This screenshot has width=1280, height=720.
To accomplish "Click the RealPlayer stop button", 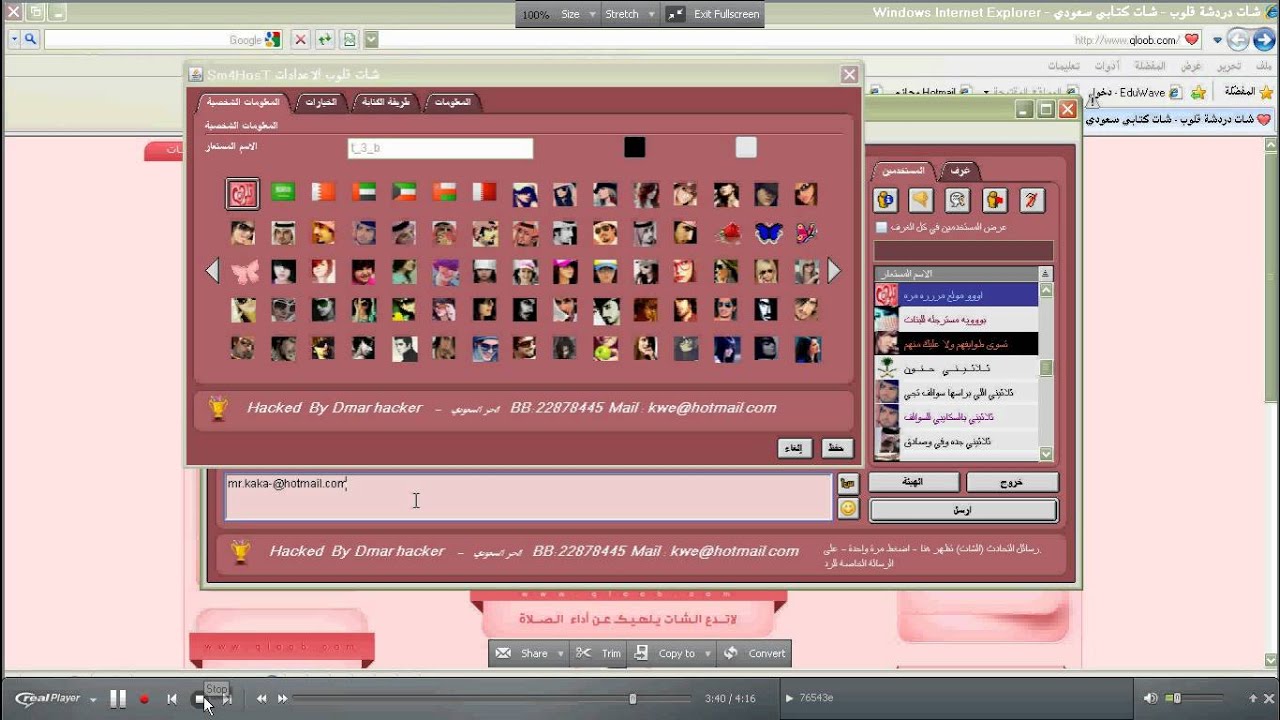I will coord(199,699).
